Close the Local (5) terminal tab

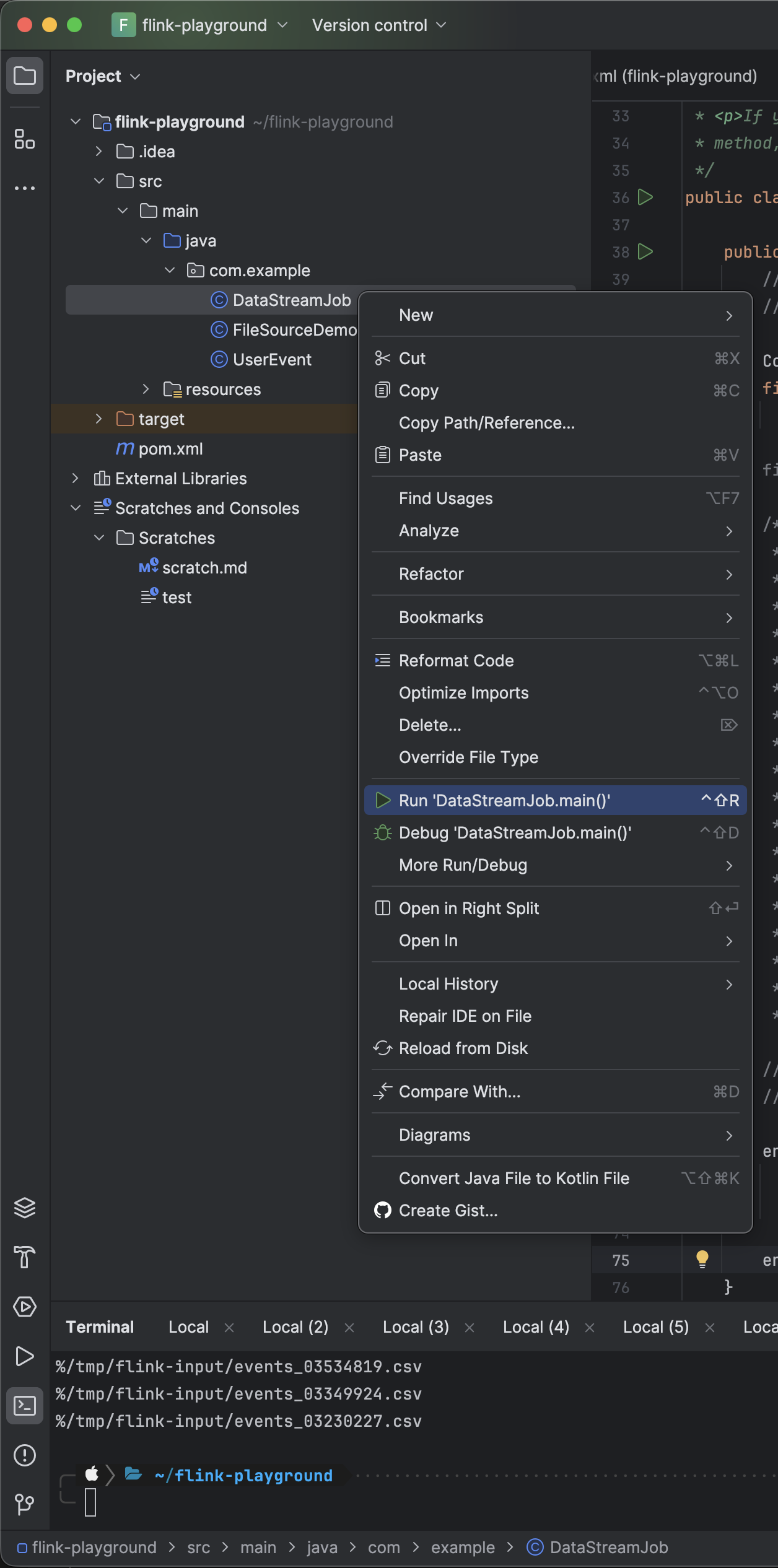click(x=710, y=1327)
